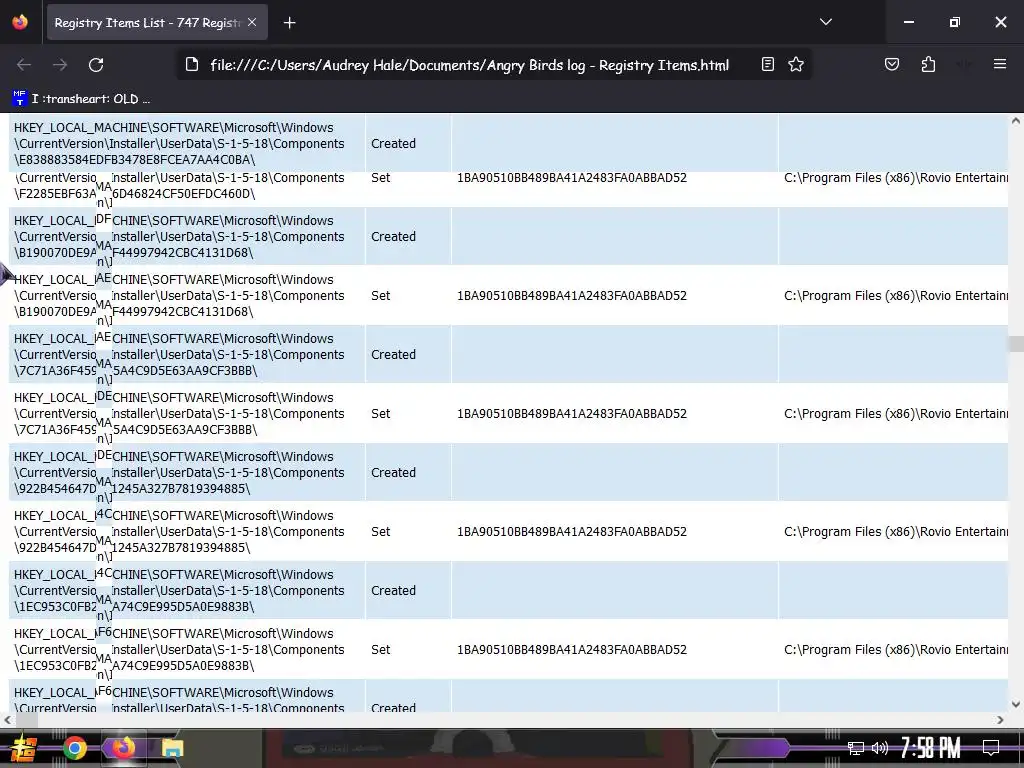
Task: Click the 1BA90510BB489BA41A value in the 1EC953C0FB2 row
Action: click(572, 649)
